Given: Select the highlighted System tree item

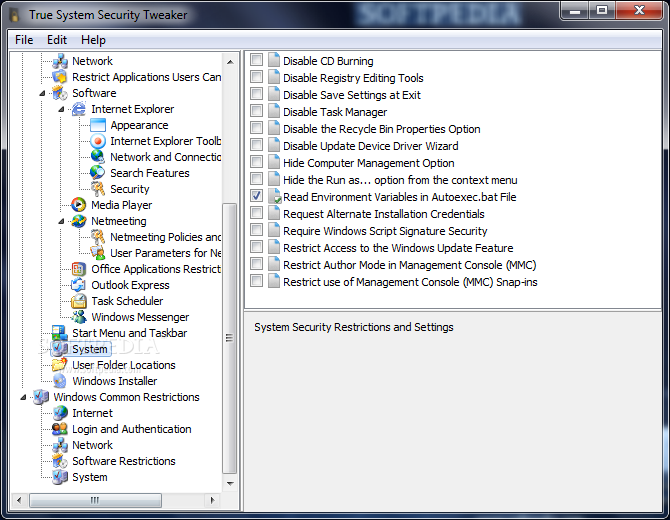Looking at the screenshot, I should [90, 349].
